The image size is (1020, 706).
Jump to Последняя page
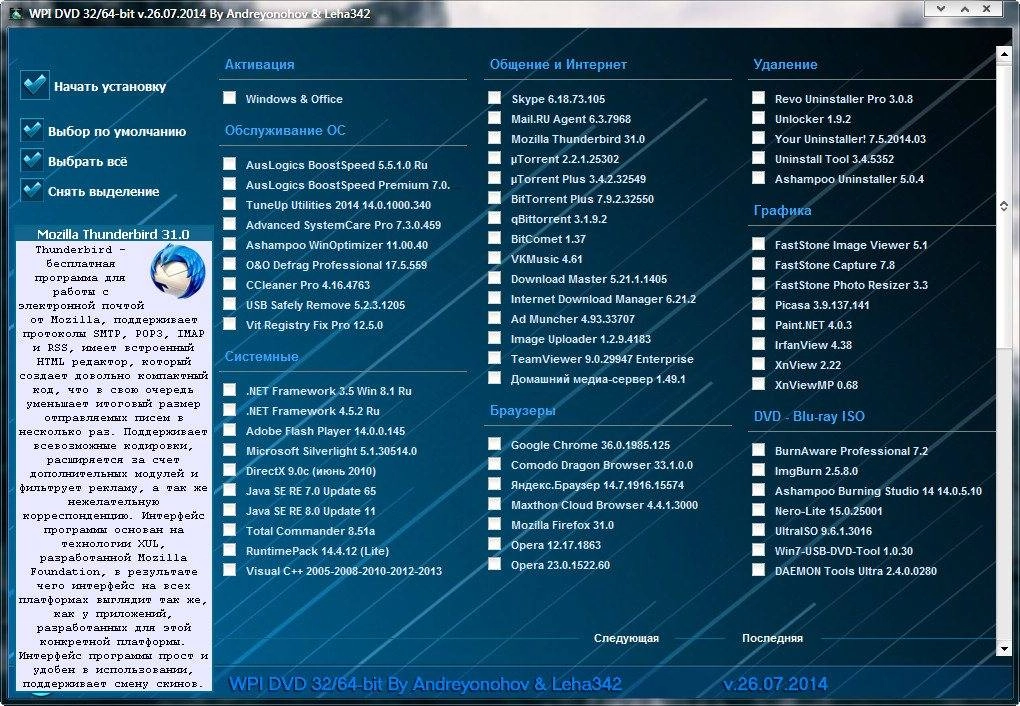tap(772, 638)
